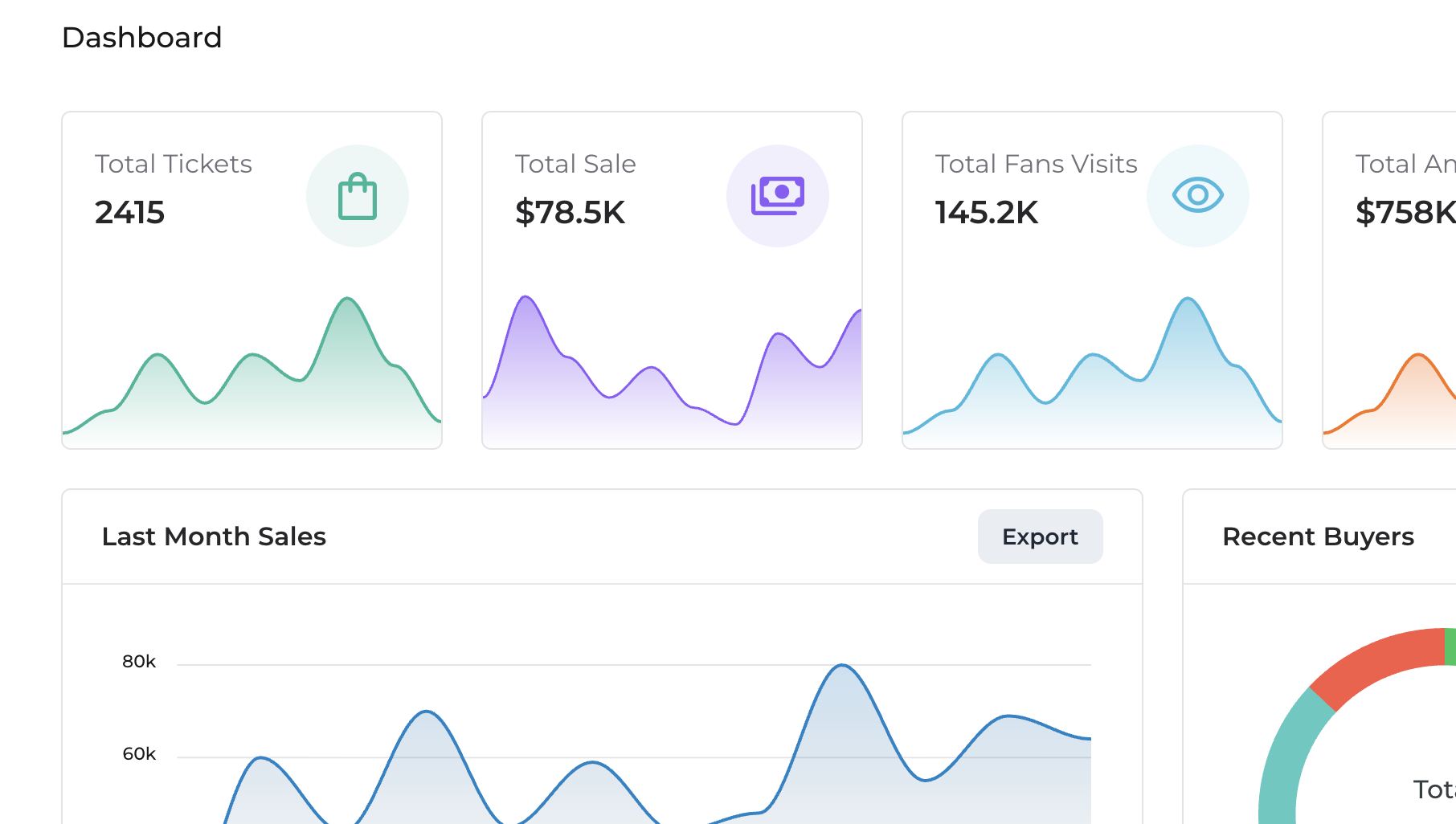This screenshot has height=824, width=1456.
Task: Click the purple cash icon in Total Sale
Action: 777,196
